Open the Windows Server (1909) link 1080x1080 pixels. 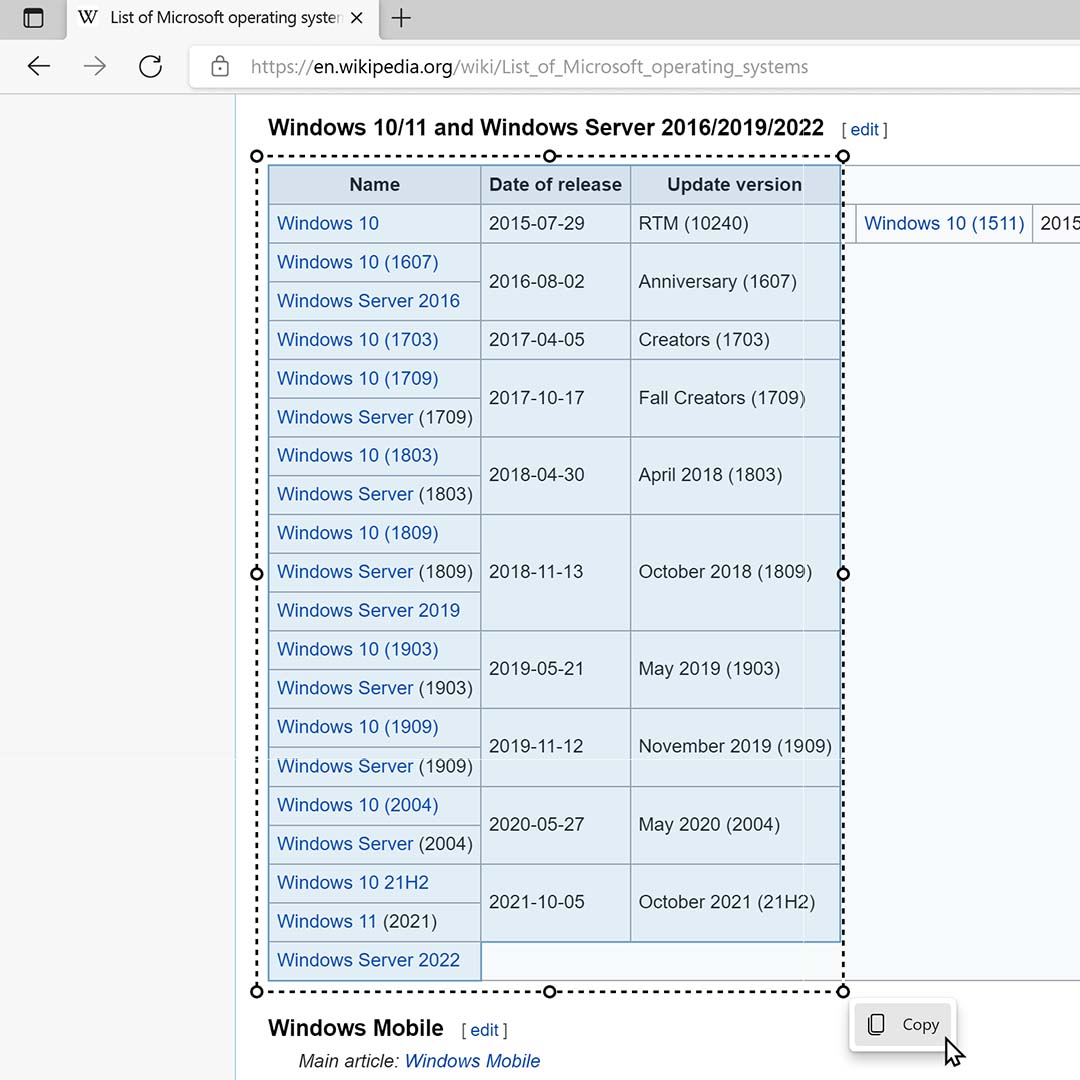click(345, 766)
